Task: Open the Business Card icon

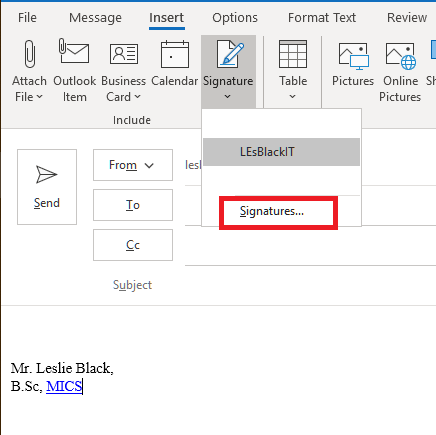Action: [x=124, y=54]
